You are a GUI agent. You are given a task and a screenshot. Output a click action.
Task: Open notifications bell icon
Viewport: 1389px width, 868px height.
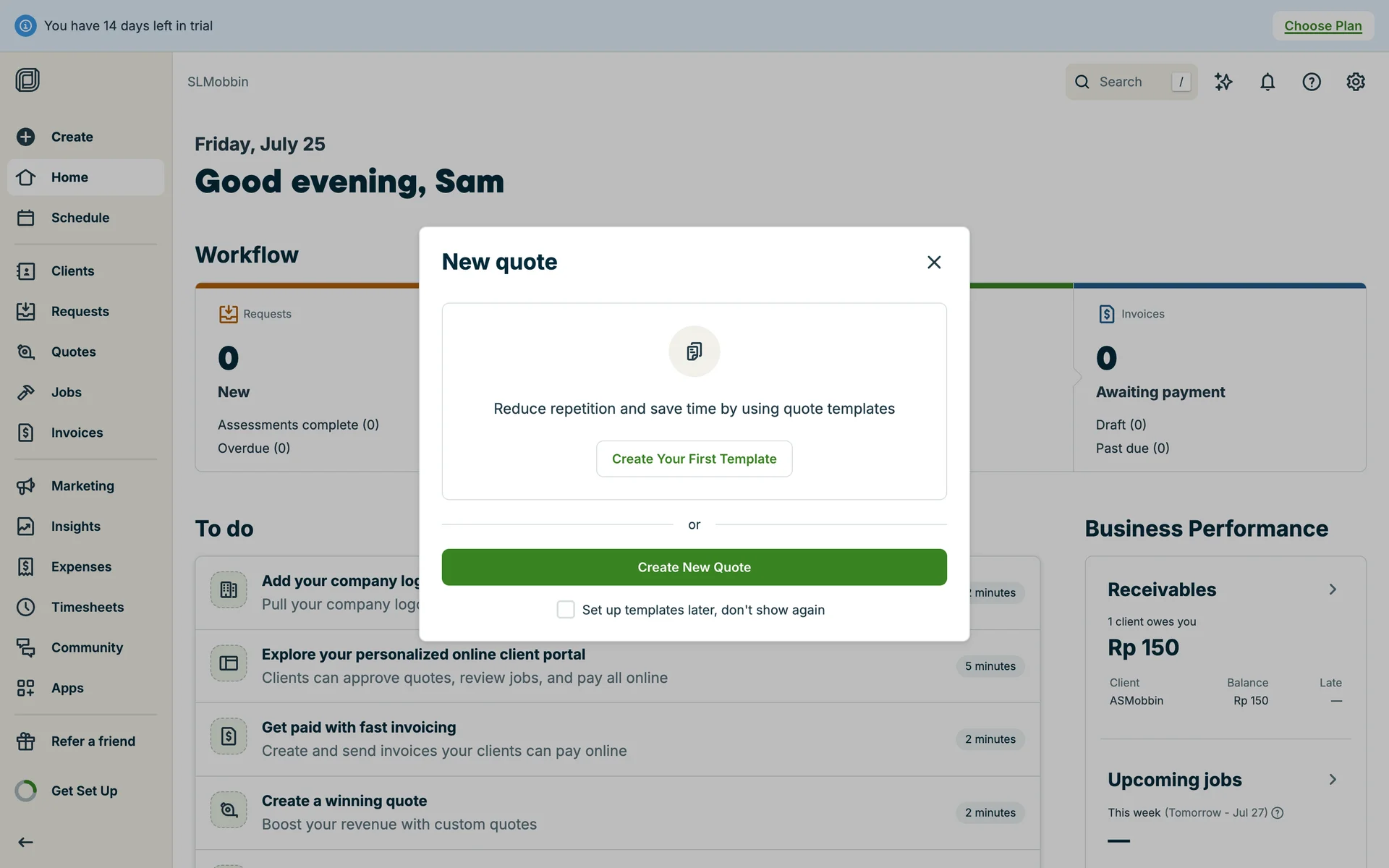pos(1267,82)
